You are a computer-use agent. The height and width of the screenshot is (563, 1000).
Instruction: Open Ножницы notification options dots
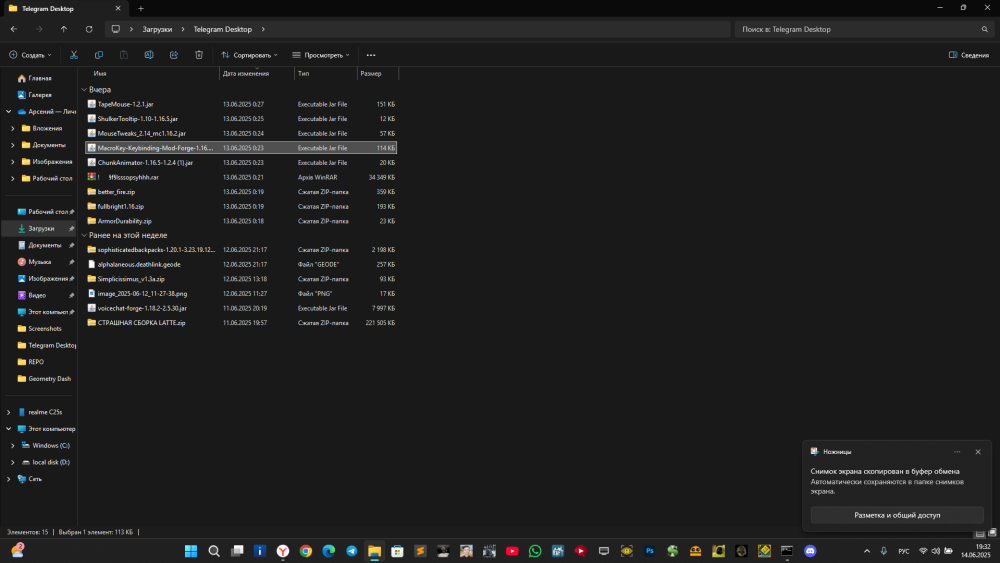pyautogui.click(x=957, y=451)
